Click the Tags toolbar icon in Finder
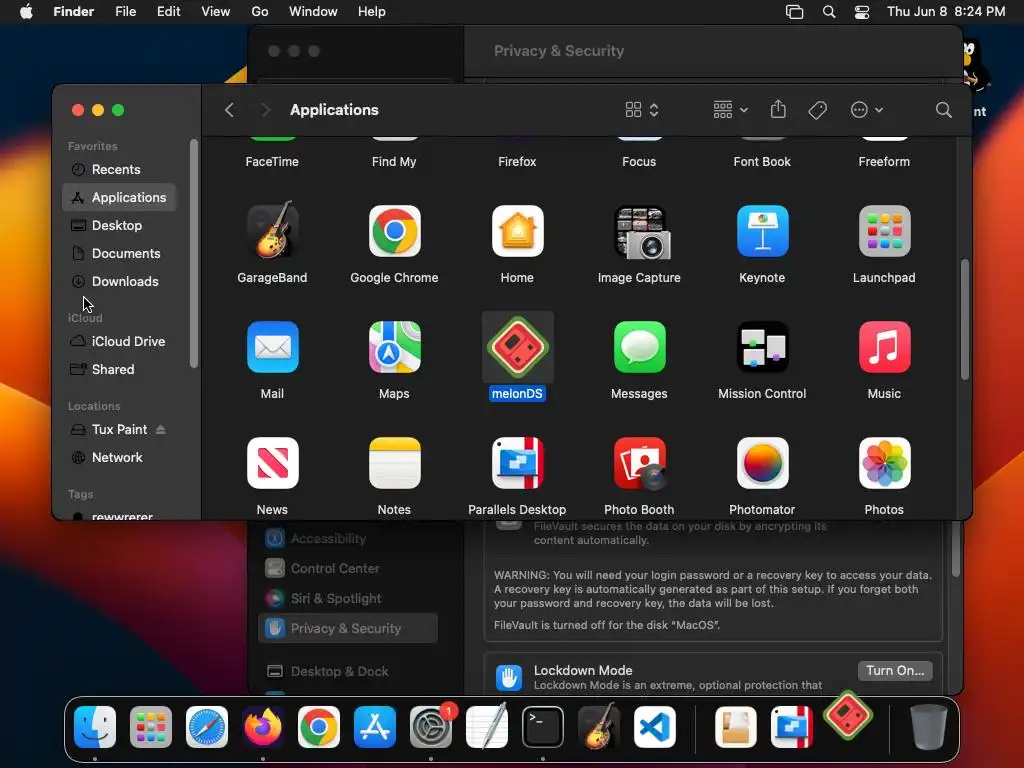This screenshot has height=768, width=1024. point(818,110)
